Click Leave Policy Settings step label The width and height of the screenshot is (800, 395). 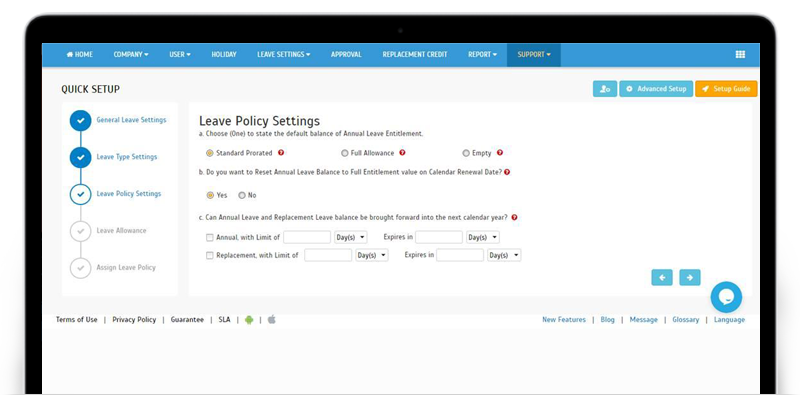coord(129,193)
